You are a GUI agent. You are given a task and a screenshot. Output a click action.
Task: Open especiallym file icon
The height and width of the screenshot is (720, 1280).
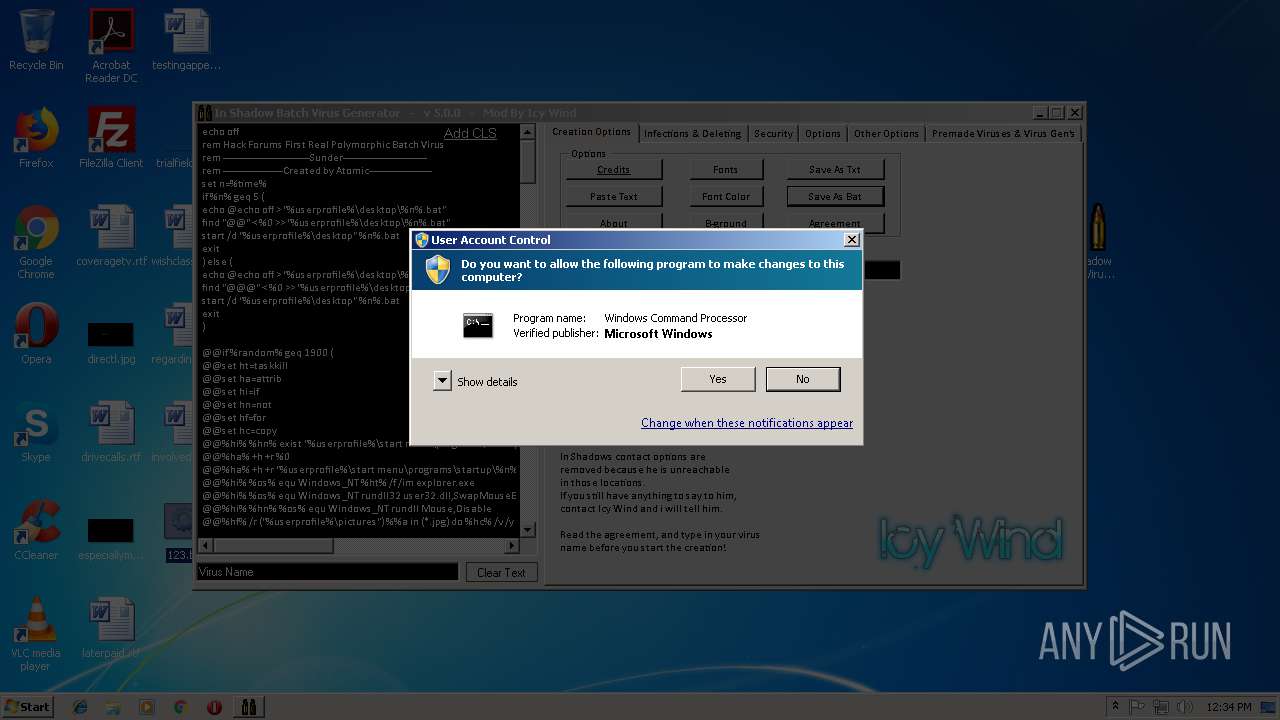(x=111, y=538)
